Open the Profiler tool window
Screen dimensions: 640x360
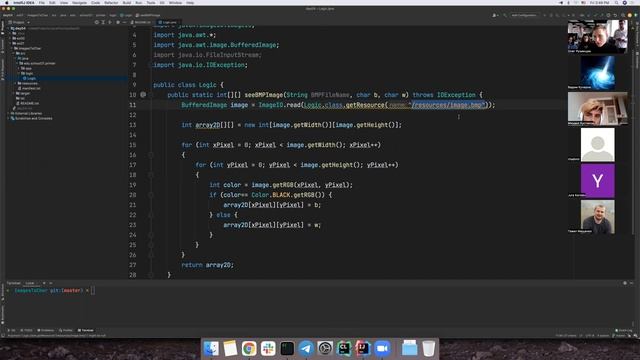[66, 330]
